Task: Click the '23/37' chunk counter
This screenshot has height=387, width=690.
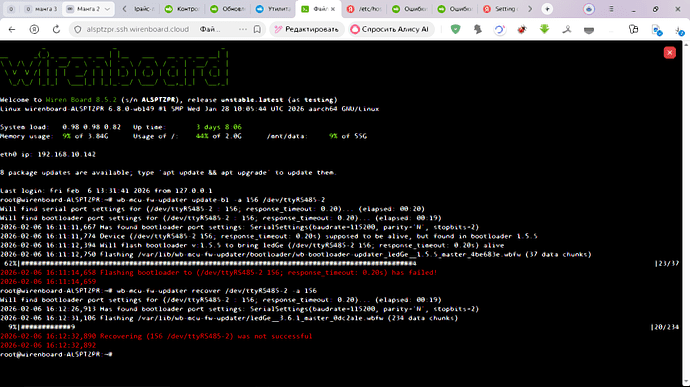Action: pos(667,263)
